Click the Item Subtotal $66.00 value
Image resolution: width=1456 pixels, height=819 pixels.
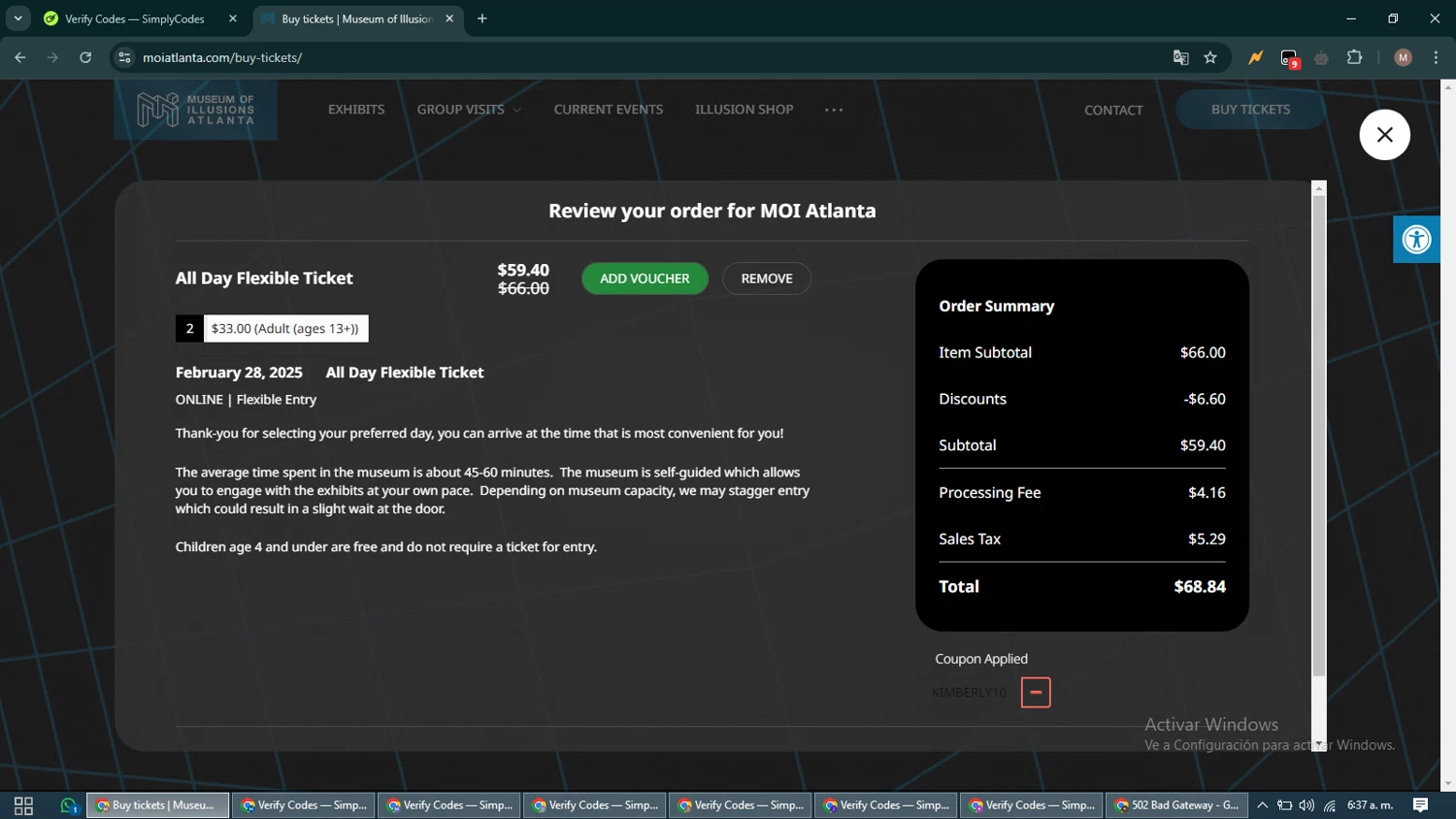(1203, 353)
